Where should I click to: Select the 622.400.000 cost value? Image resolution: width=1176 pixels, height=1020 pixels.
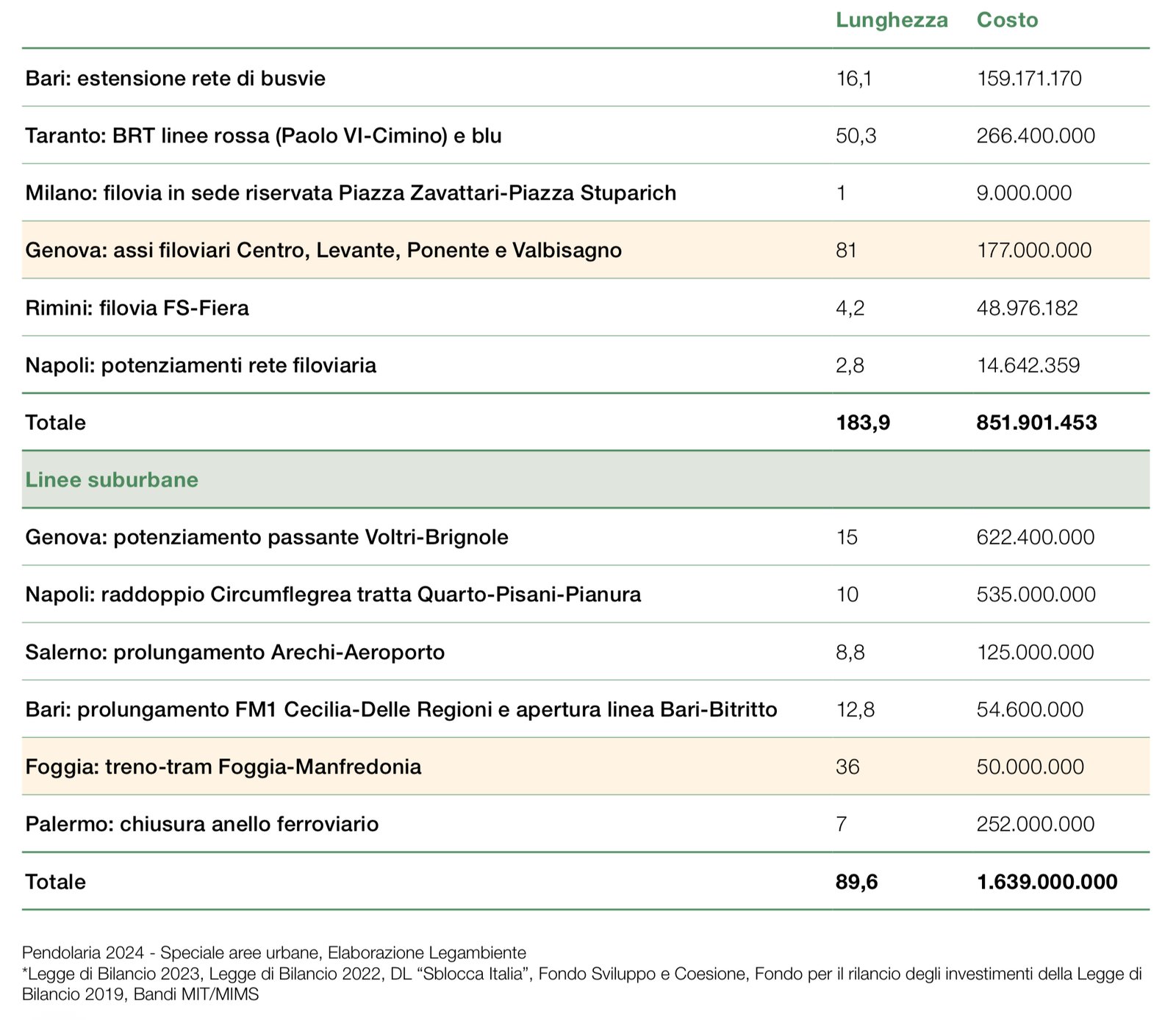click(x=1035, y=537)
